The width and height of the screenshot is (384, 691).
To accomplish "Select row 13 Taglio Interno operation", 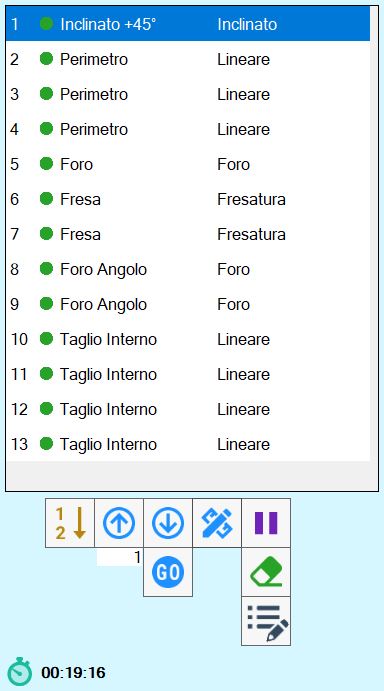I will (188, 444).
